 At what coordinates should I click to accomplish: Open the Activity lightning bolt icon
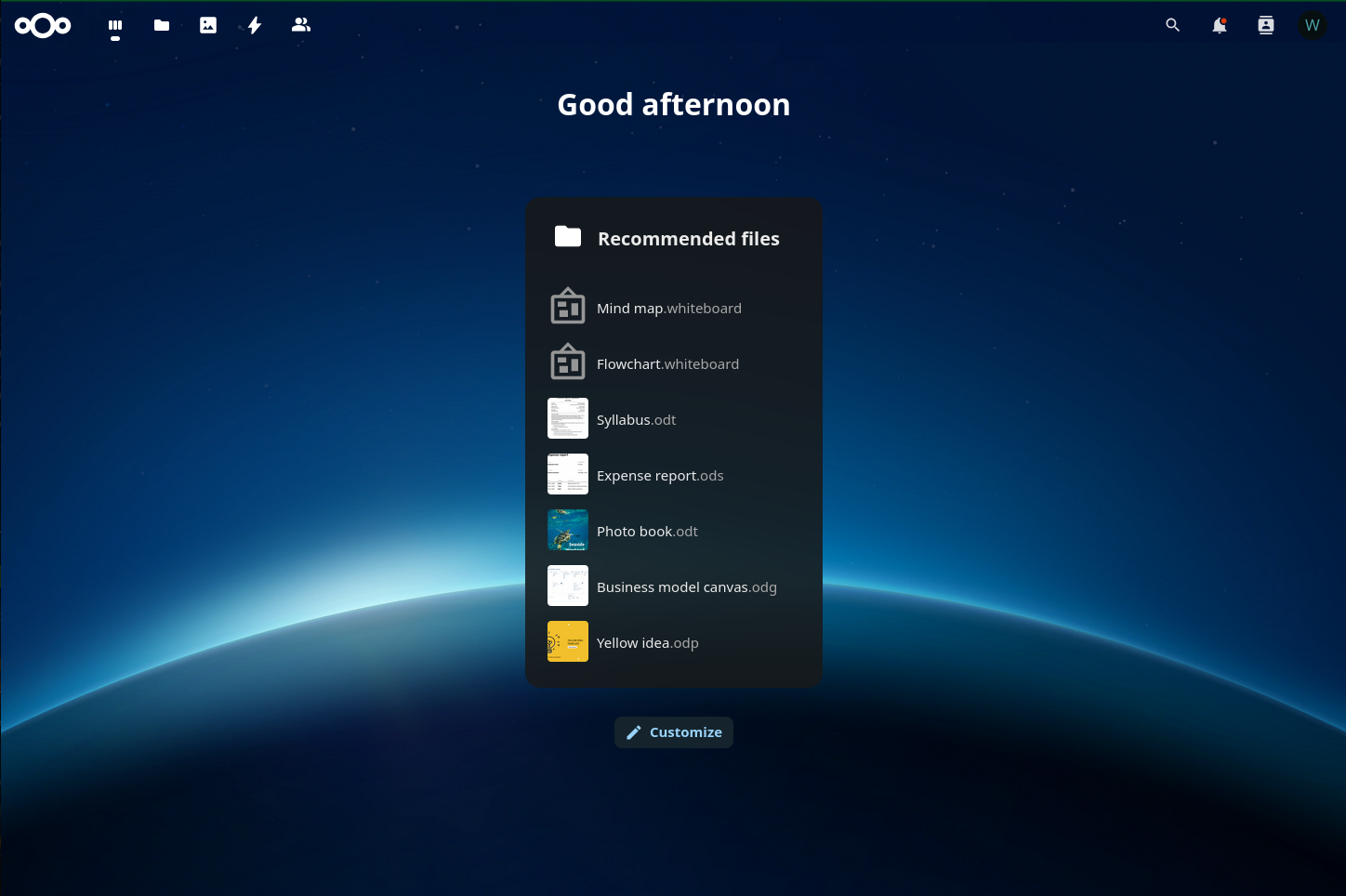pyautogui.click(x=255, y=26)
